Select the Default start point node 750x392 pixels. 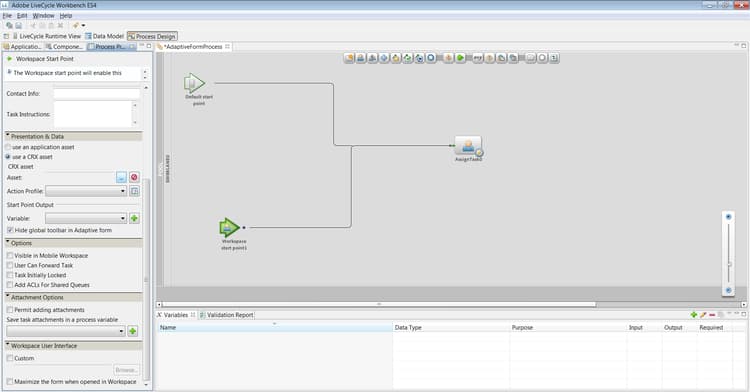pos(195,84)
